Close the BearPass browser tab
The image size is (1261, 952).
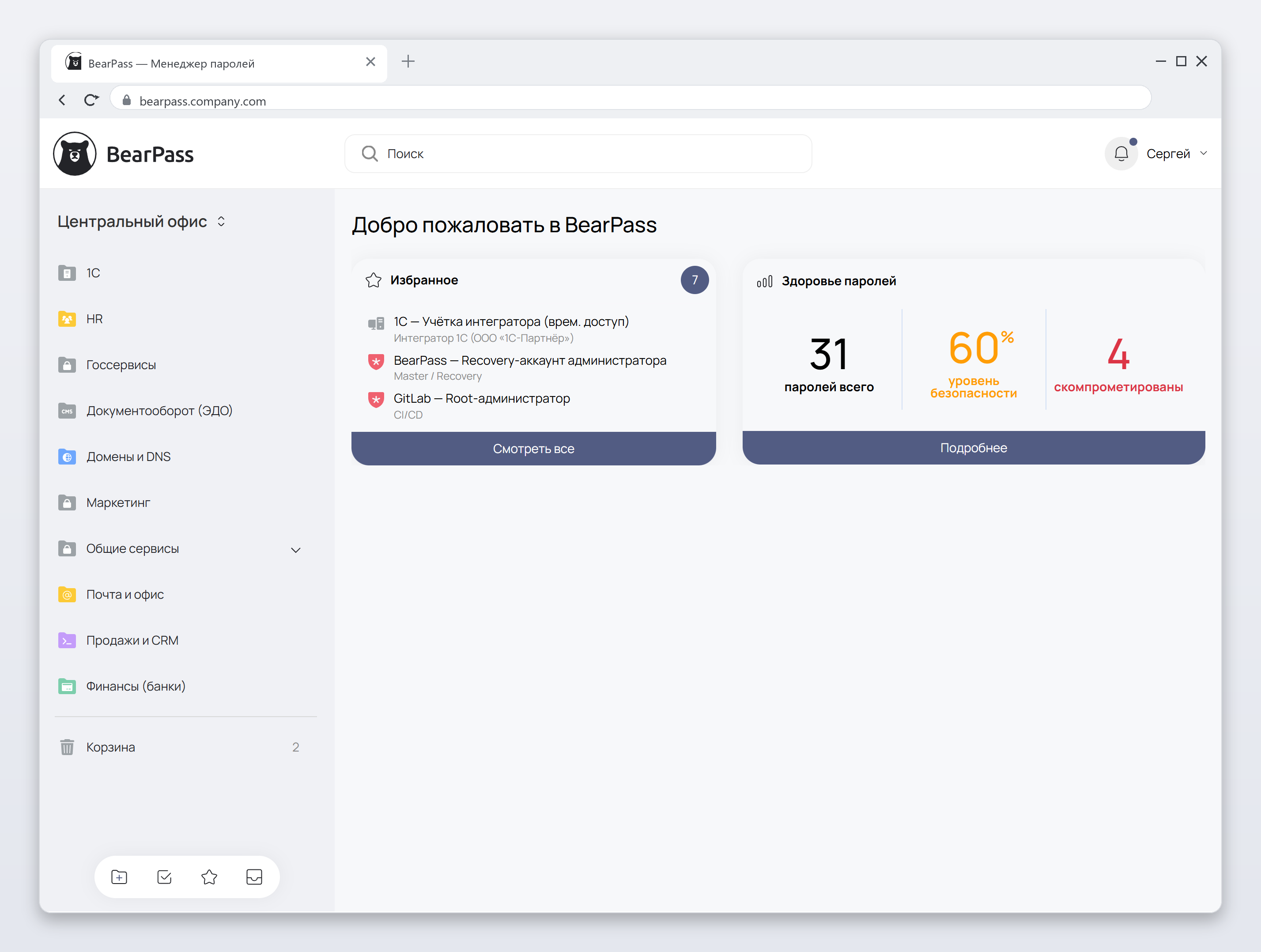pyautogui.click(x=370, y=61)
